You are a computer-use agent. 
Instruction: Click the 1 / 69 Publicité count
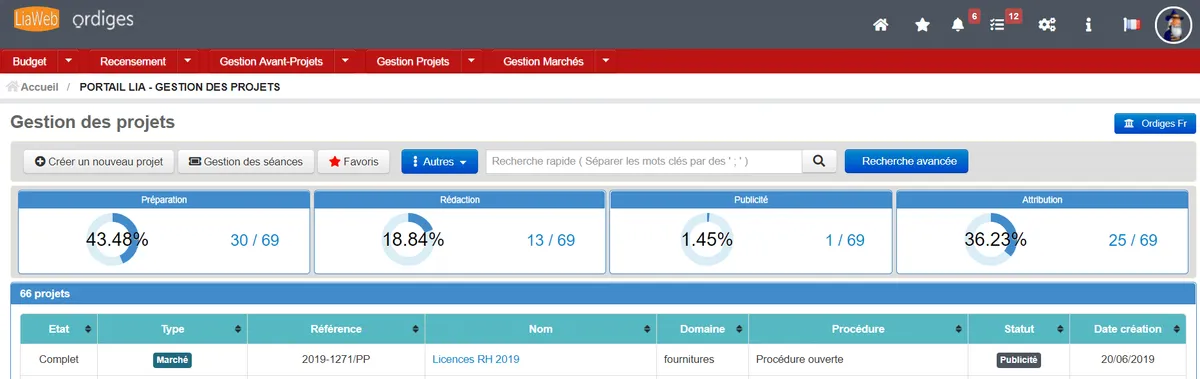tap(845, 241)
